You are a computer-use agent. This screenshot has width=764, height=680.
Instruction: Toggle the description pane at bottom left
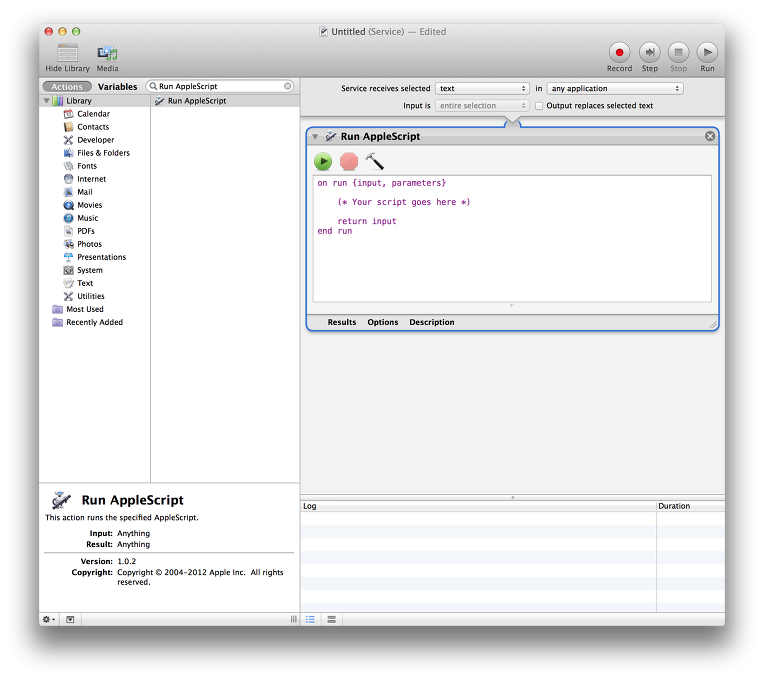coord(70,620)
